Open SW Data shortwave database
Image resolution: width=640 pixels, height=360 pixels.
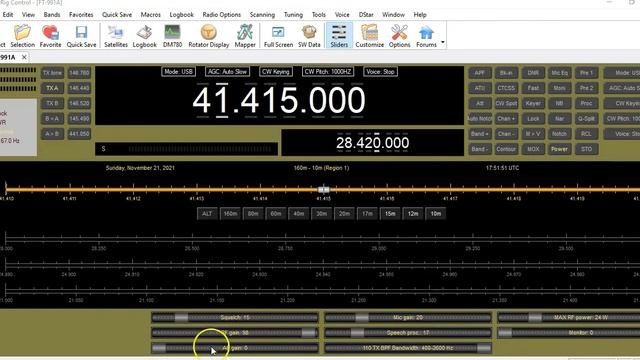point(309,36)
